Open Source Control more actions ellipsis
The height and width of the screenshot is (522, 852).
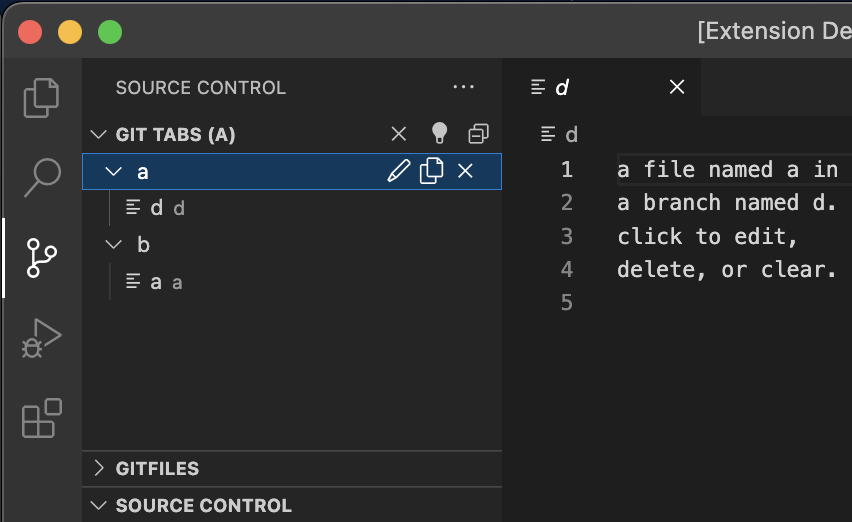pos(463,87)
